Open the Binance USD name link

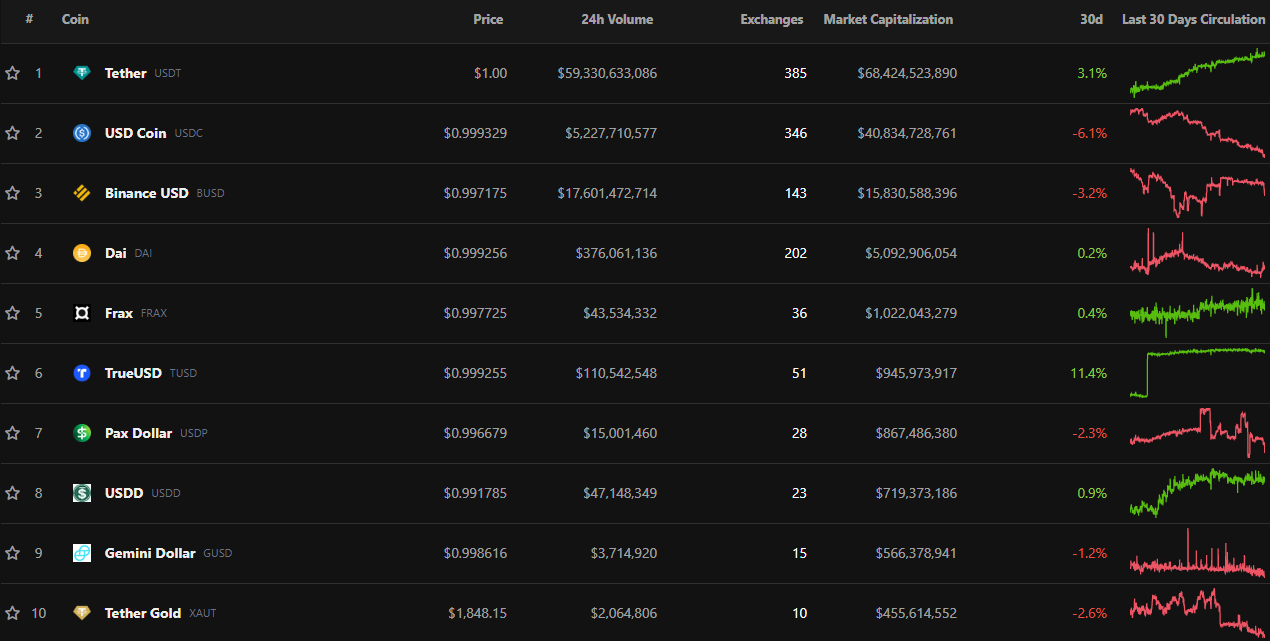pos(146,193)
